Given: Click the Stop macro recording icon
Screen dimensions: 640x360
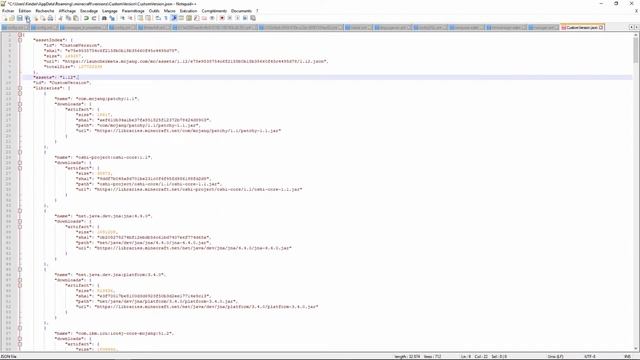Looking at the screenshot, I should (230, 18).
